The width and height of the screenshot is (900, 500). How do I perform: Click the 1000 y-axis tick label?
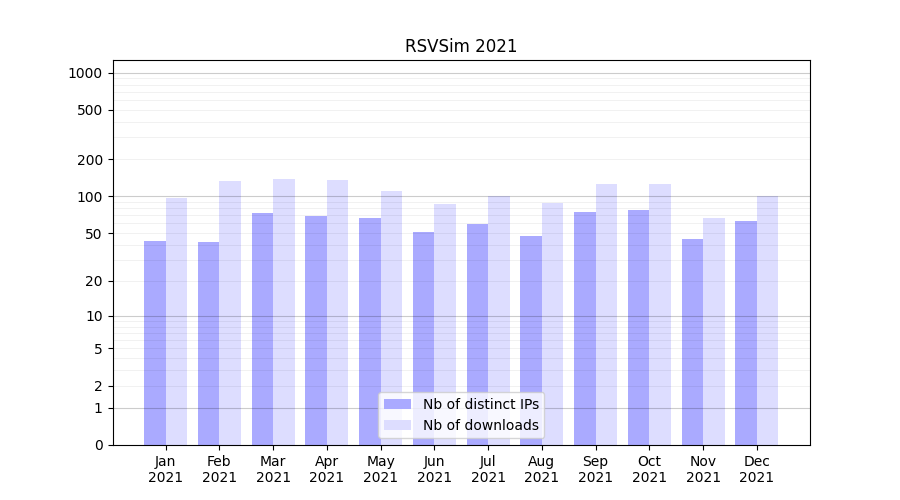[x=85, y=73]
